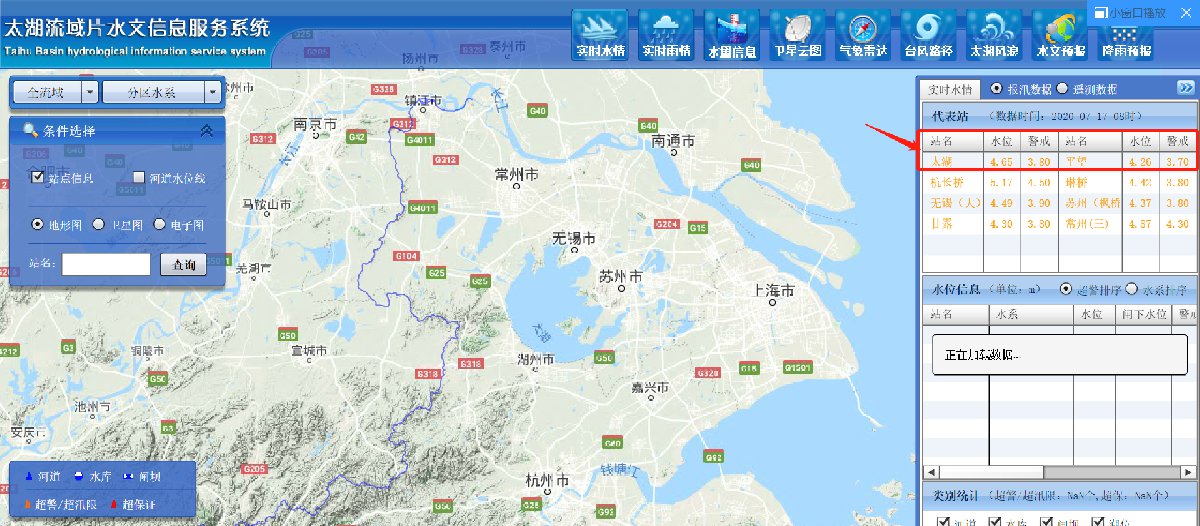Close the 小窗口播放 mini window bar

tap(1187, 13)
